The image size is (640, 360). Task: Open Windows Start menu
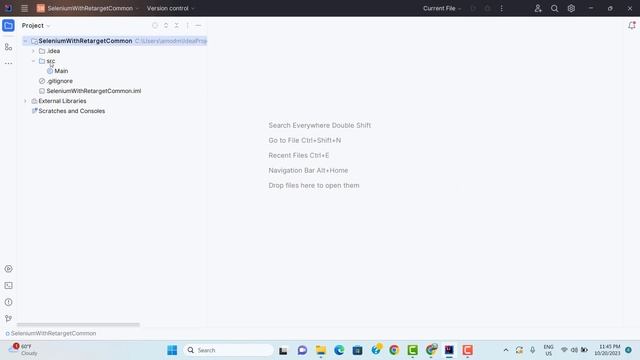pos(172,350)
